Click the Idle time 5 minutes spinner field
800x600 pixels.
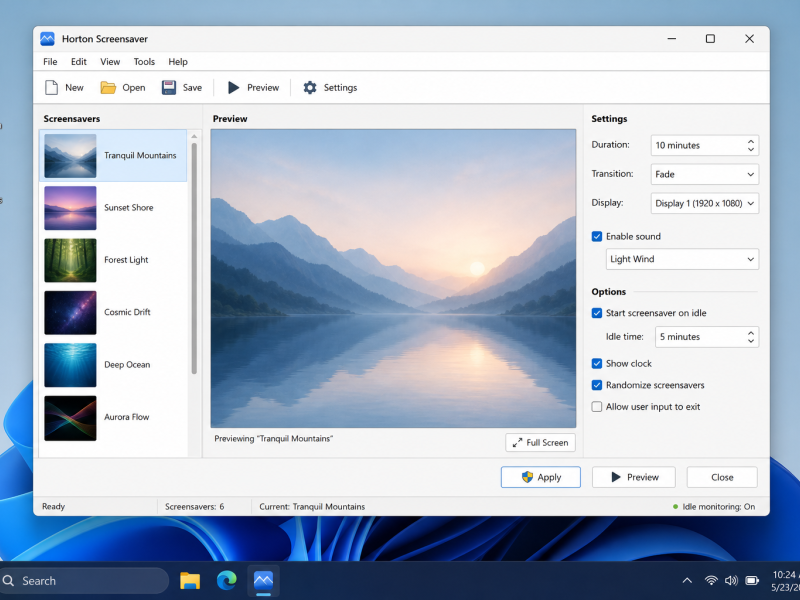707,337
